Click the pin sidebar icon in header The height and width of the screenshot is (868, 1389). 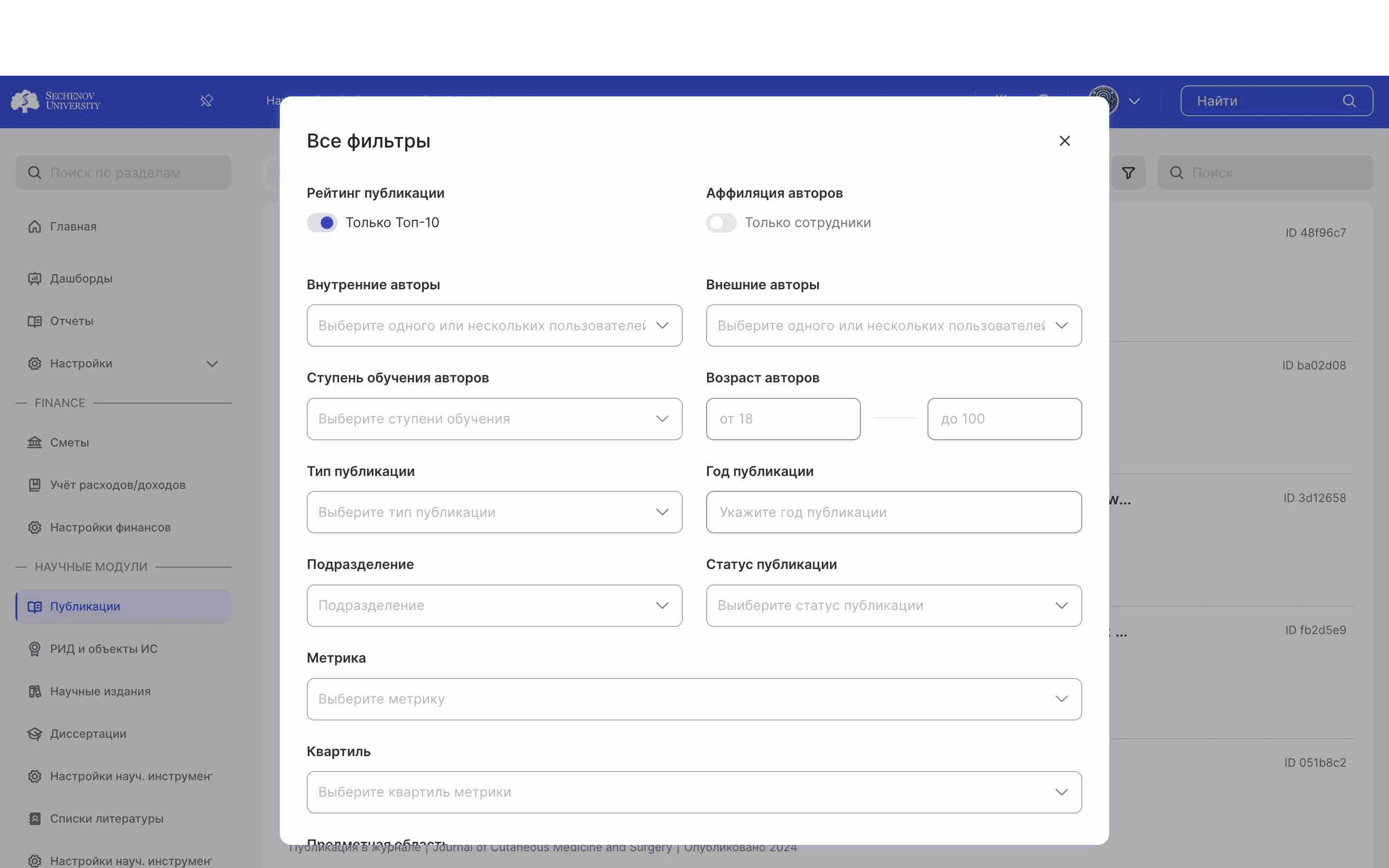[206, 101]
